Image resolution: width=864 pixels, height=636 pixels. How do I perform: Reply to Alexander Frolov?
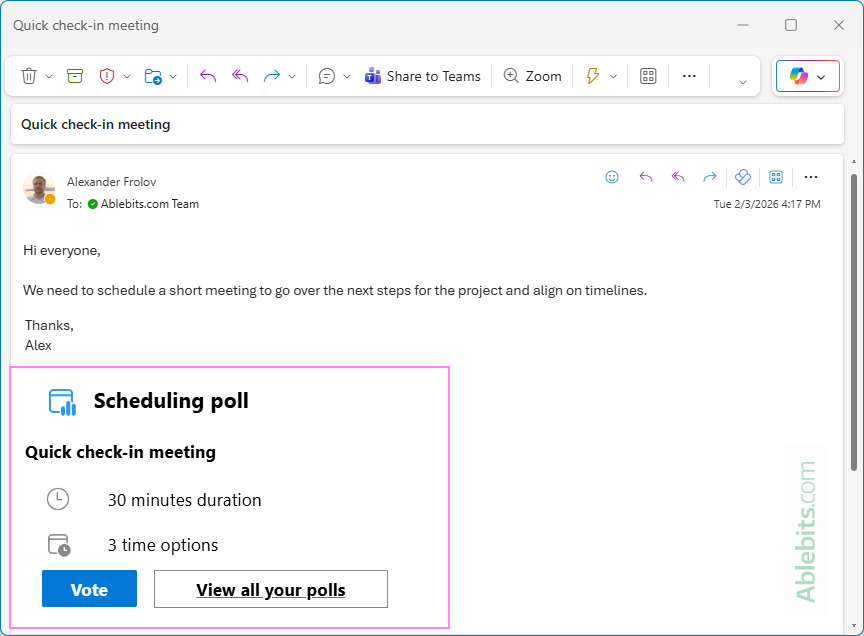pyautogui.click(x=207, y=75)
